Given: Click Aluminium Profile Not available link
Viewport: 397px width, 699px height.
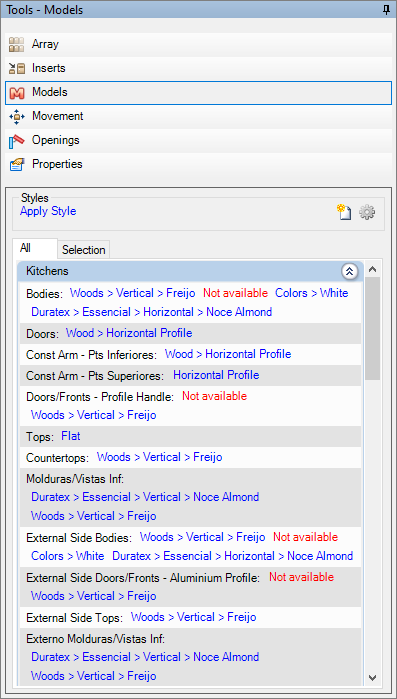Looking at the screenshot, I should pyautogui.click(x=301, y=577).
